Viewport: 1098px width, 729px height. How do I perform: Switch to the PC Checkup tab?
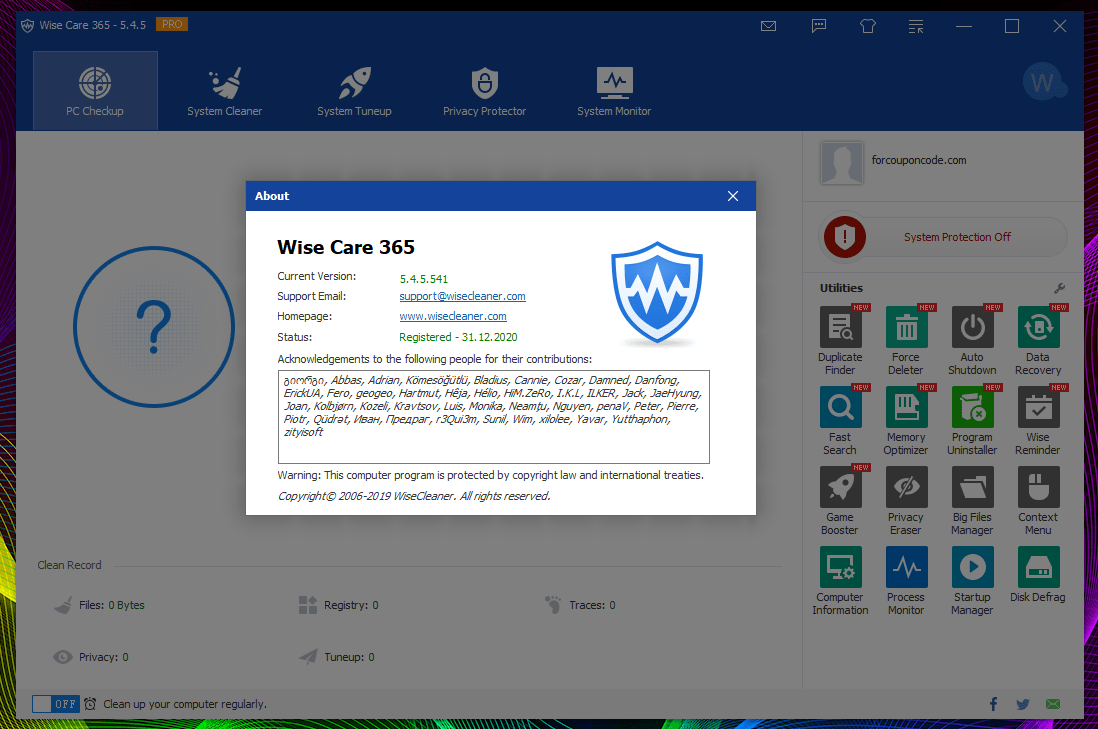click(x=95, y=90)
